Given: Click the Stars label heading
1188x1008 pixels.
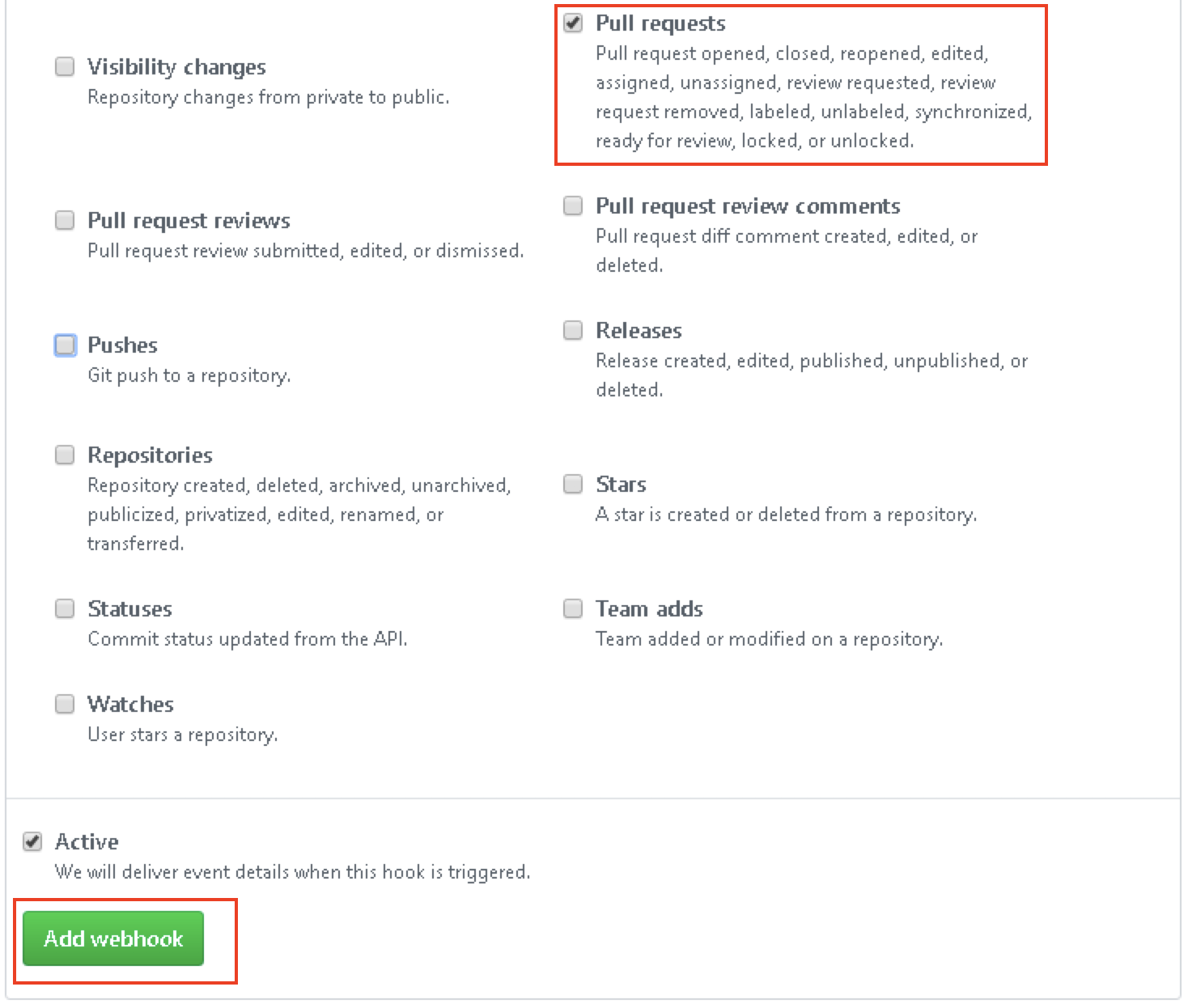Looking at the screenshot, I should click(621, 485).
